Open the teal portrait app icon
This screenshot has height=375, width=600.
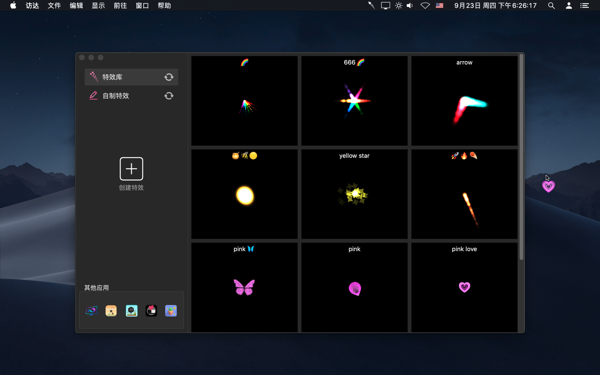coord(131,310)
